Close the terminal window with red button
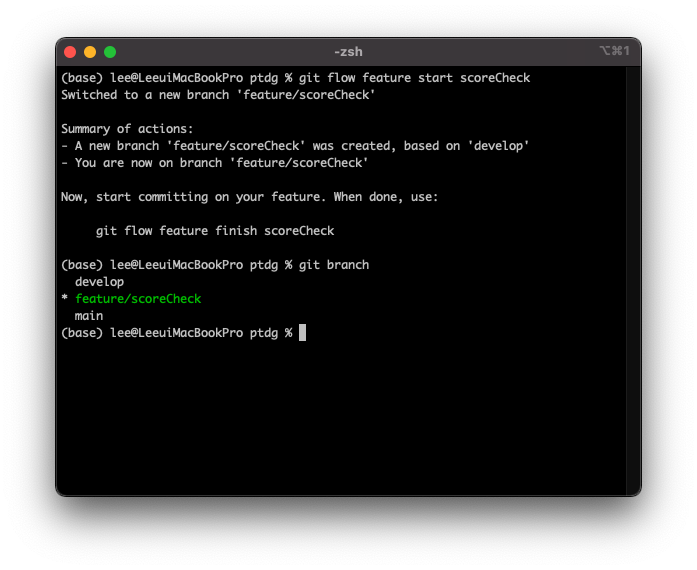 (70, 52)
